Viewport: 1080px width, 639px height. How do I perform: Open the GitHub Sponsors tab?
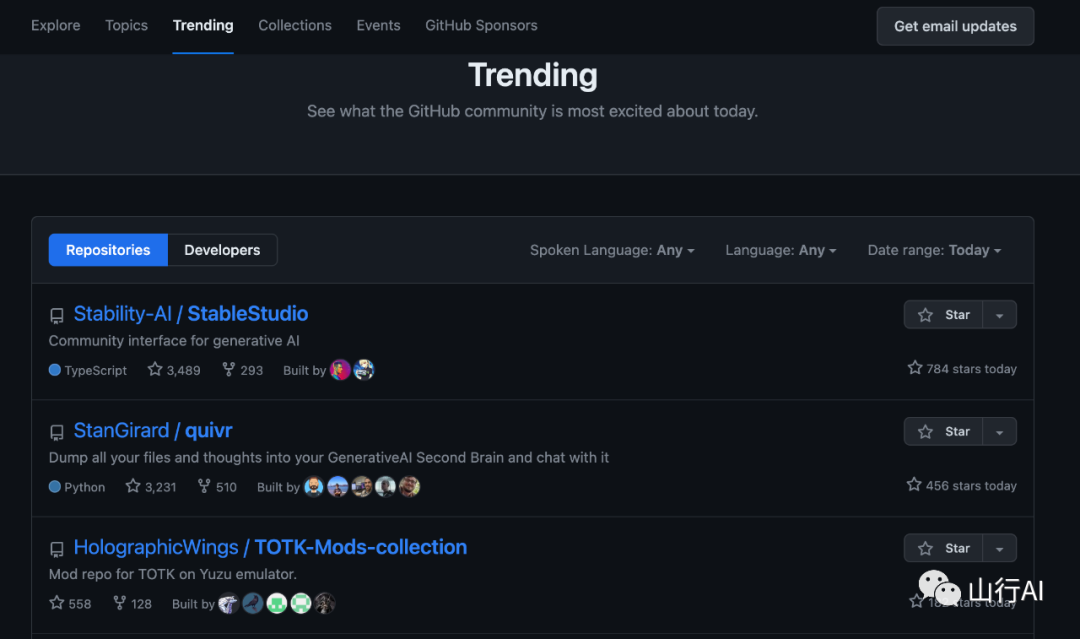481,26
